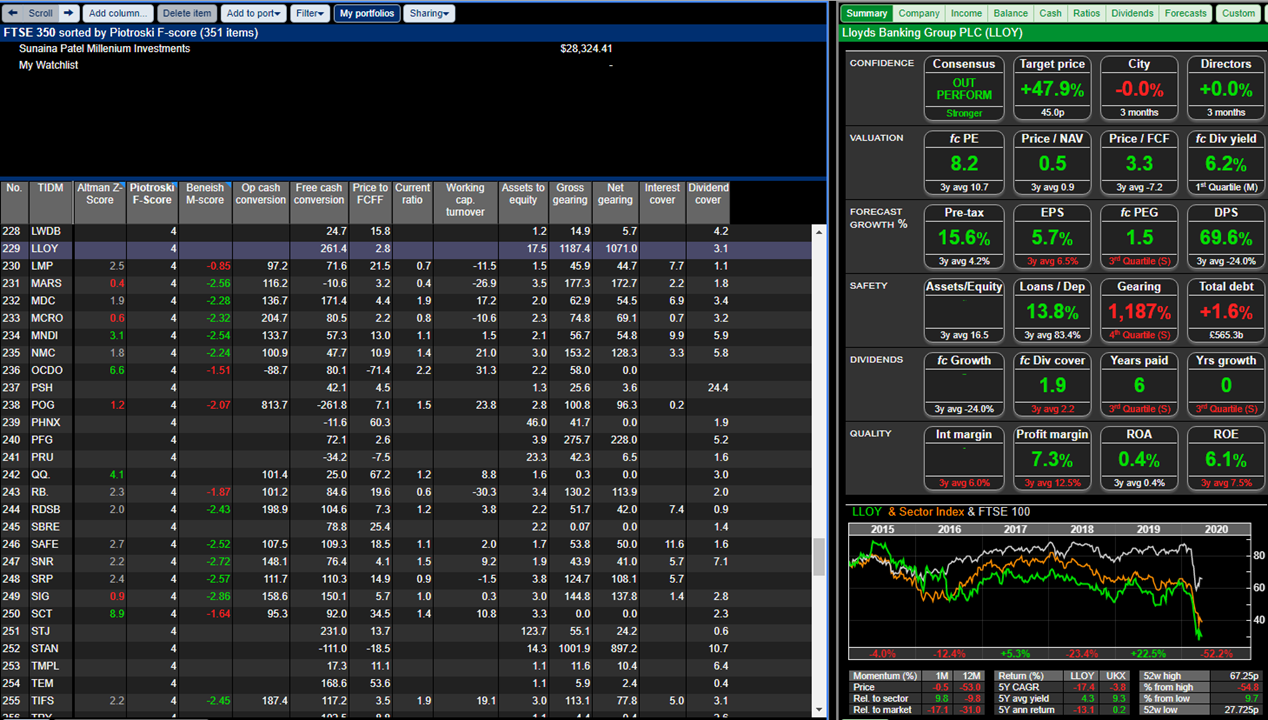Open the Sharing dropdown
This screenshot has height=720, width=1268.
tap(430, 13)
